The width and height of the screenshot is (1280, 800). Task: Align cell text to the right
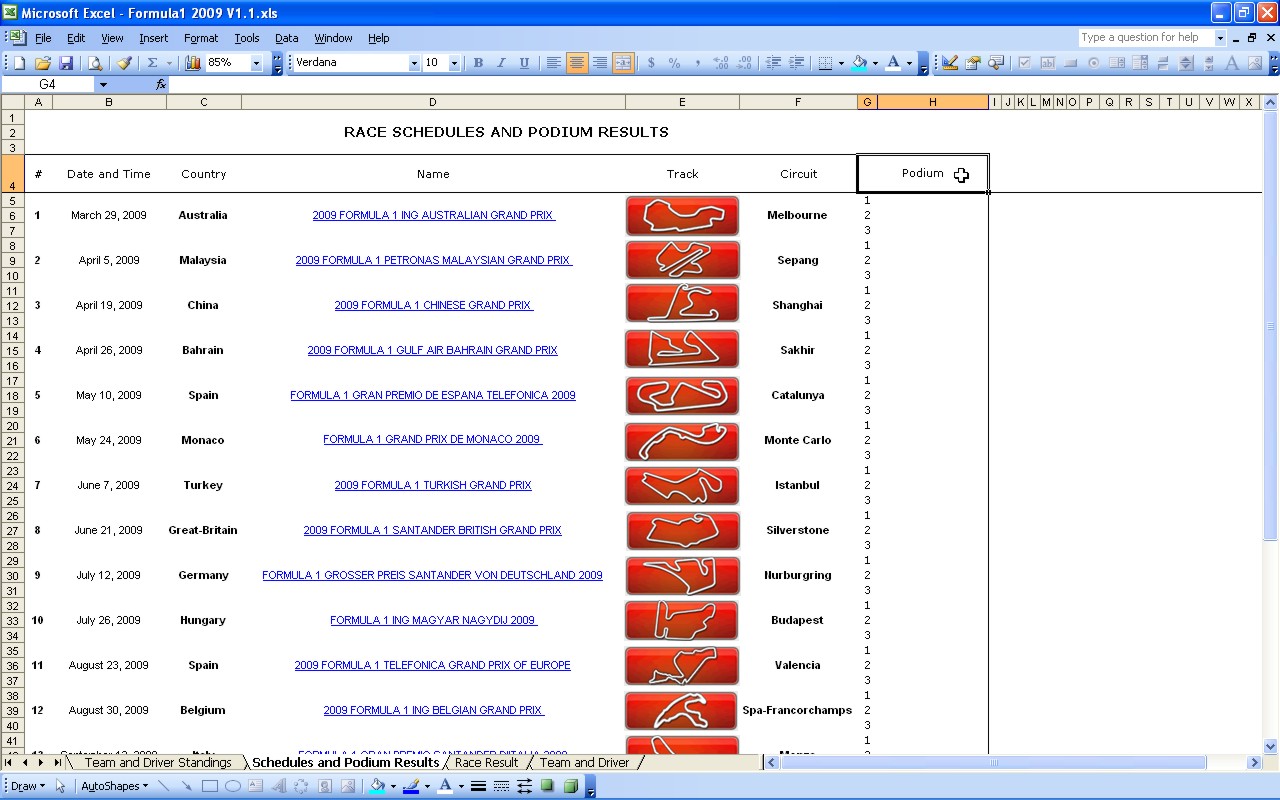(x=599, y=62)
